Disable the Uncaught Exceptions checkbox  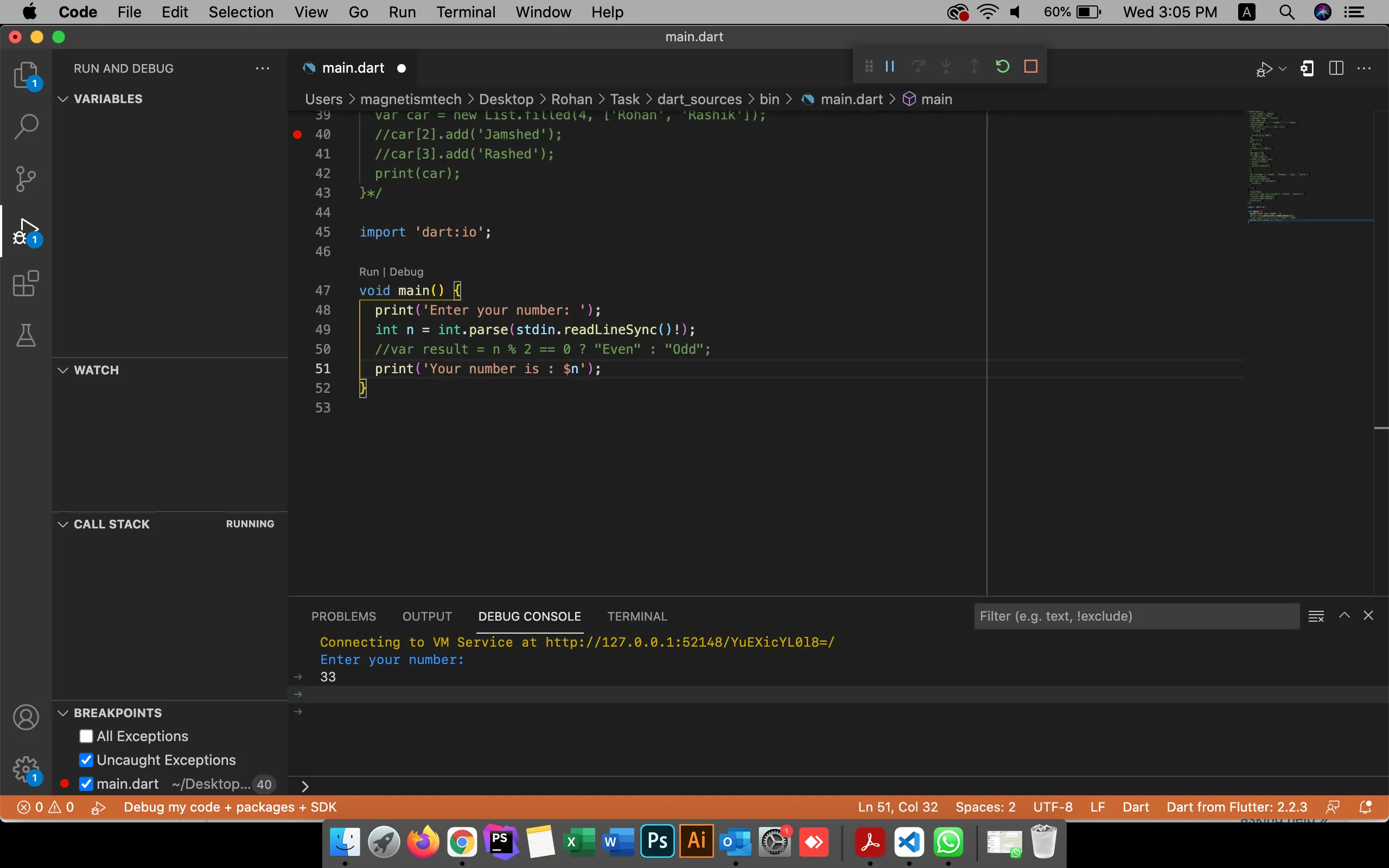tap(86, 760)
